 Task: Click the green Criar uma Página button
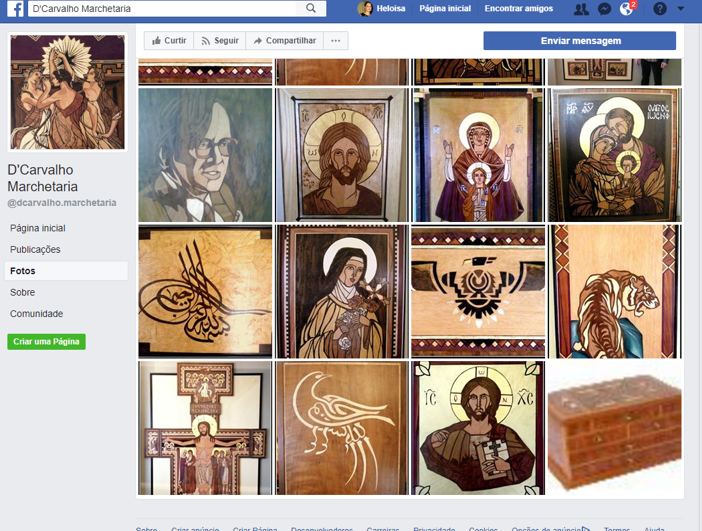[47, 342]
